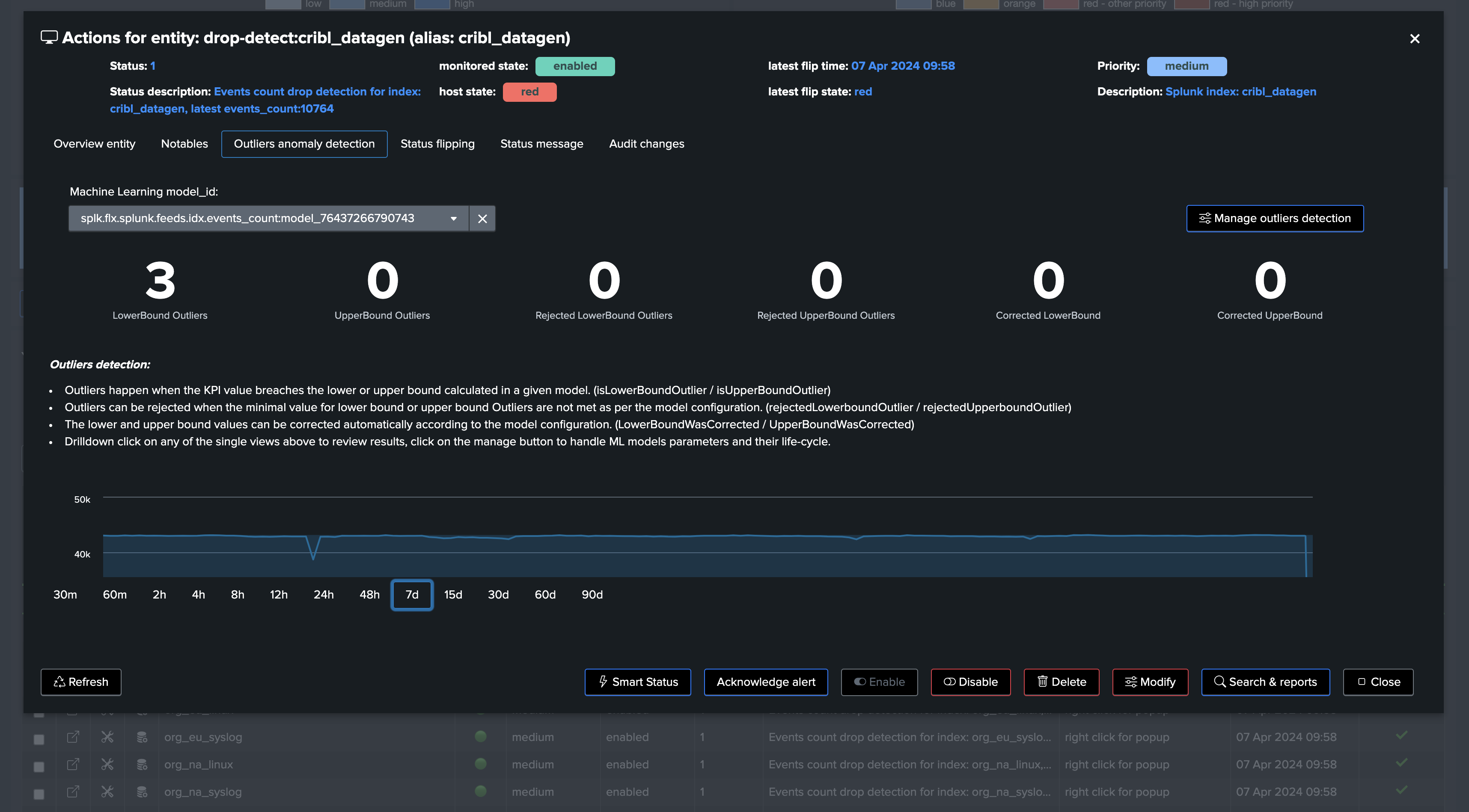Switch to the Notables tab
The height and width of the screenshot is (812, 1469).
(x=184, y=144)
